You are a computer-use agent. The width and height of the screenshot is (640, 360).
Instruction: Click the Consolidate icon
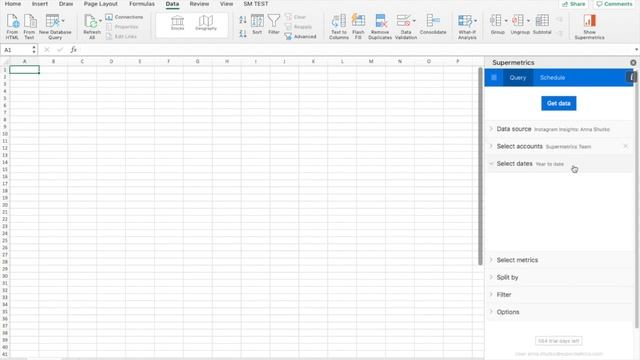coord(433,24)
